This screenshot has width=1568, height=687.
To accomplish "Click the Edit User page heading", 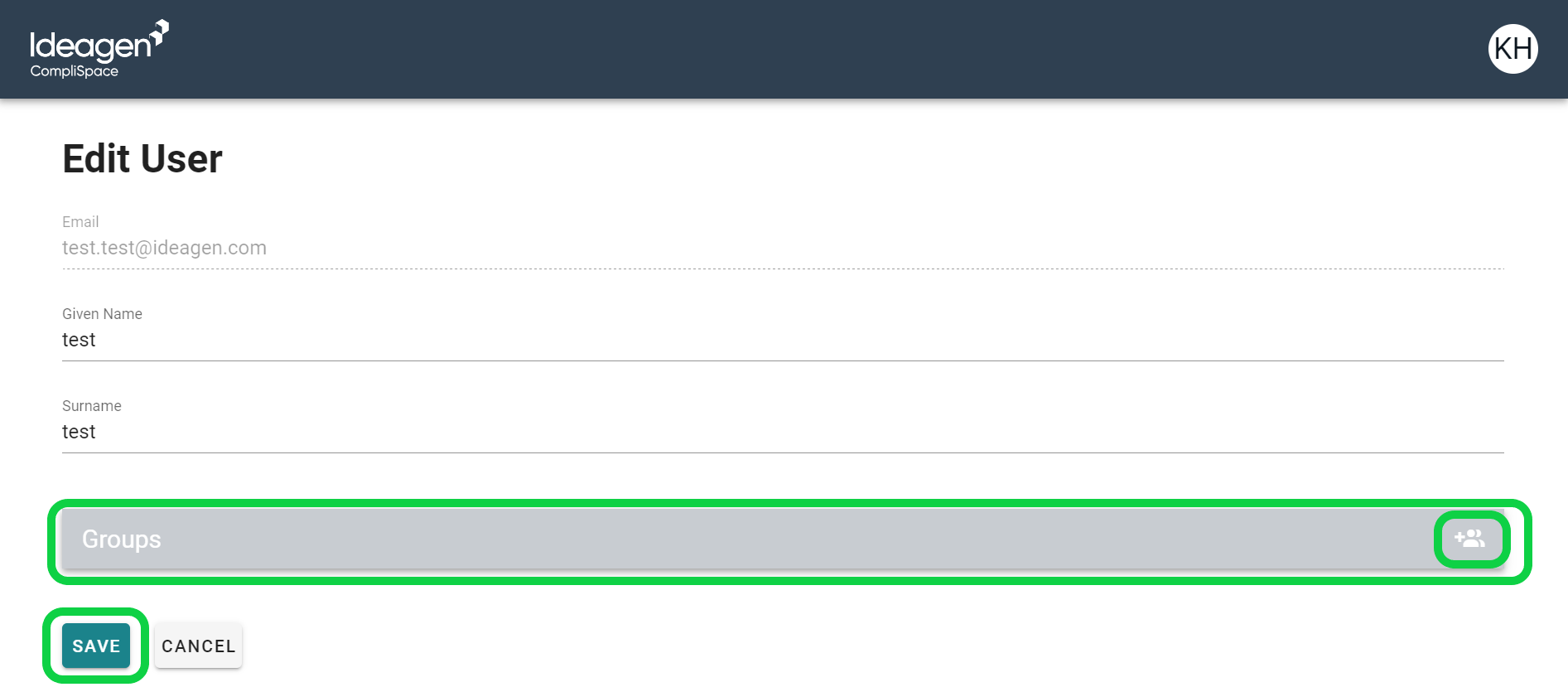I will coord(142,158).
